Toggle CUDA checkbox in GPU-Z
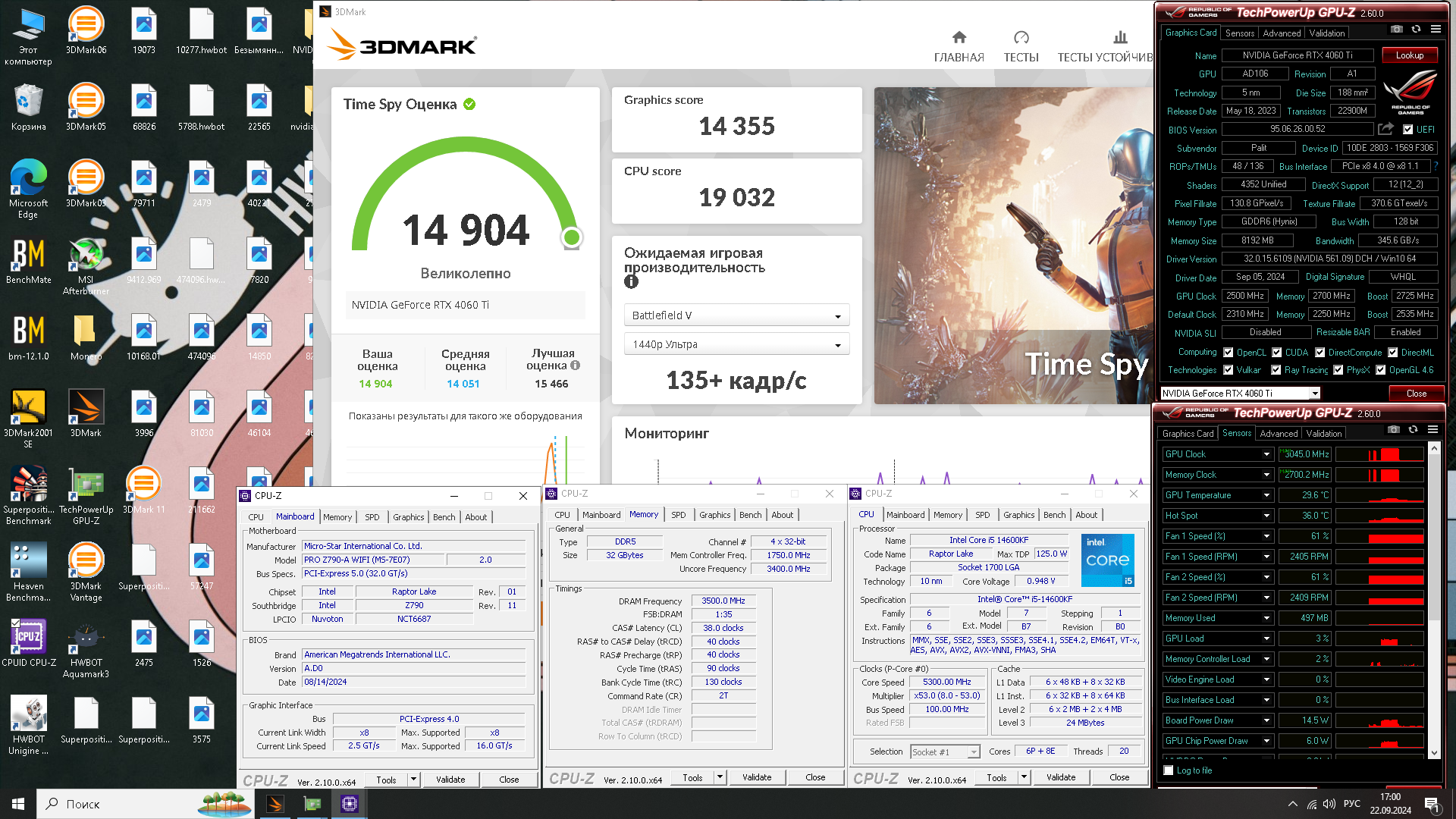Image resolution: width=1456 pixels, height=819 pixels. pos(1277,353)
